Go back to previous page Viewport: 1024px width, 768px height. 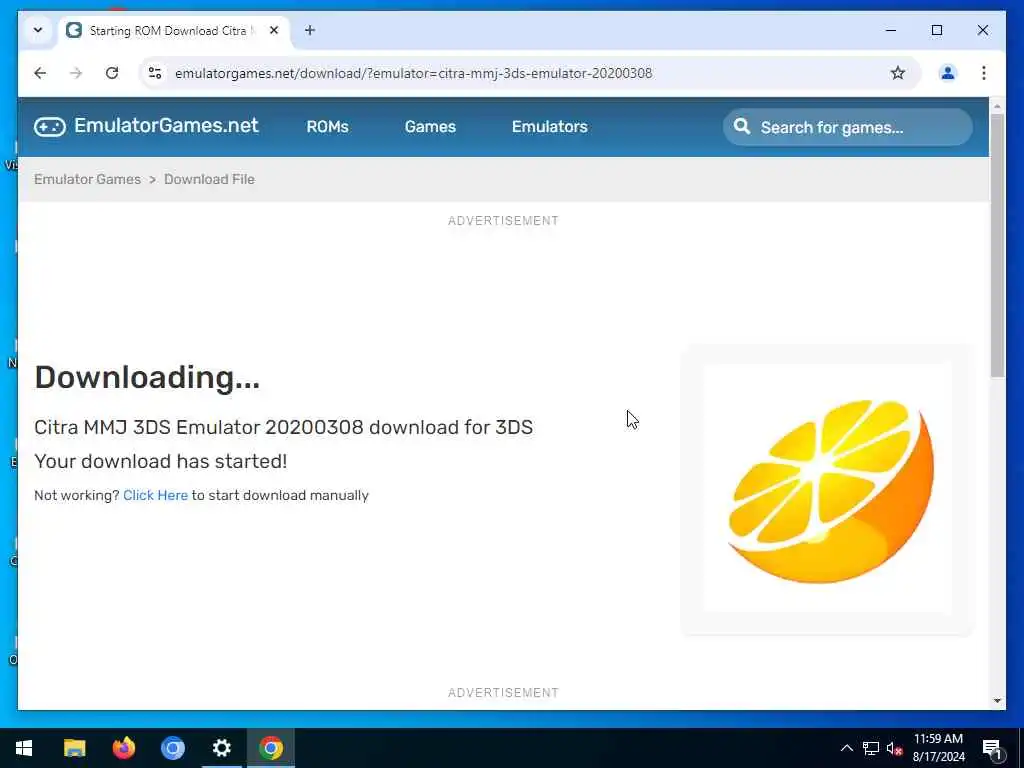[x=40, y=73]
